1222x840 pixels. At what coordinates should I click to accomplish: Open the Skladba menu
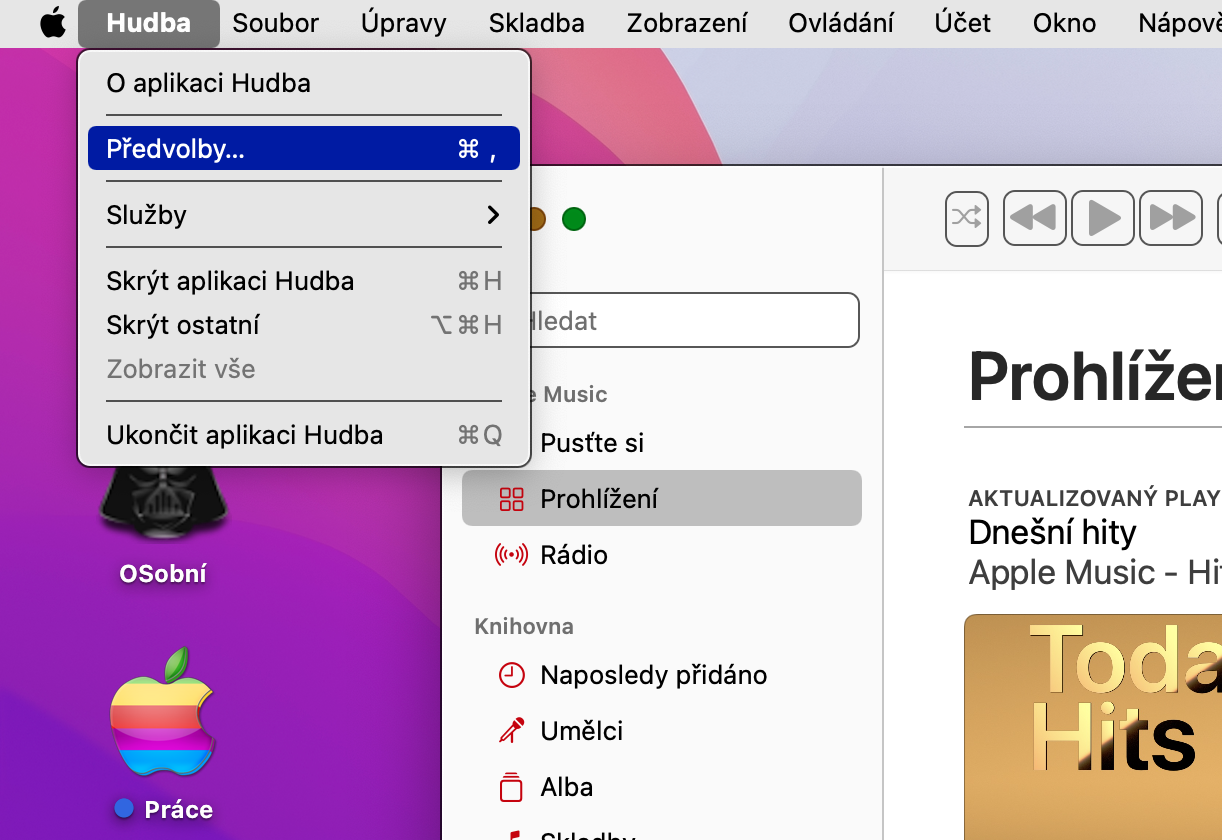537,23
